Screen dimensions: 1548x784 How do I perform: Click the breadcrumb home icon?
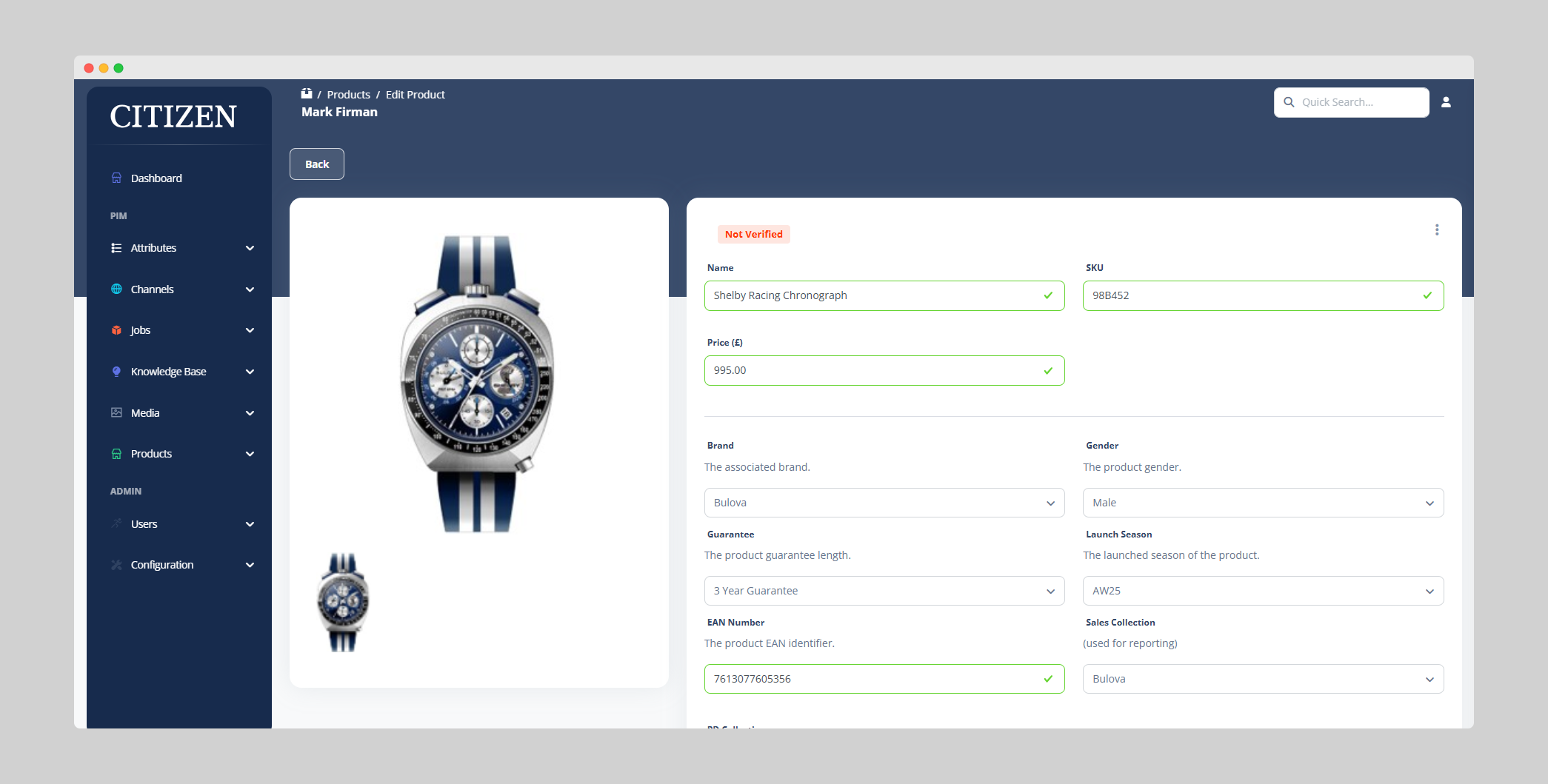point(307,93)
